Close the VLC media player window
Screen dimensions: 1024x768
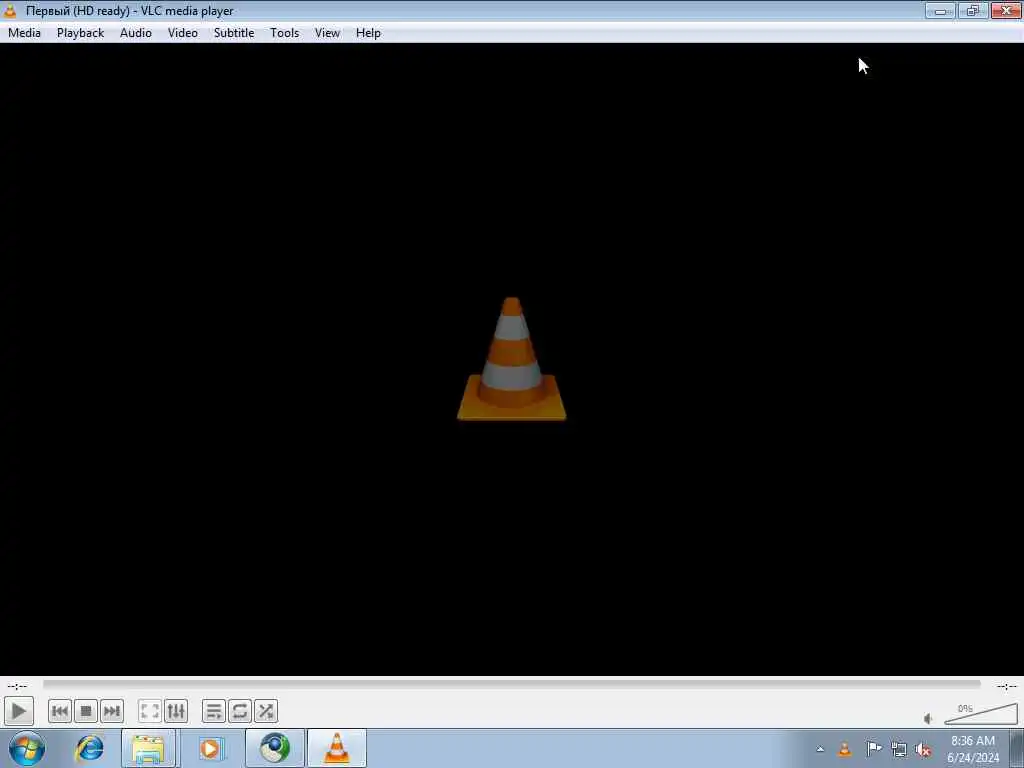point(1006,10)
